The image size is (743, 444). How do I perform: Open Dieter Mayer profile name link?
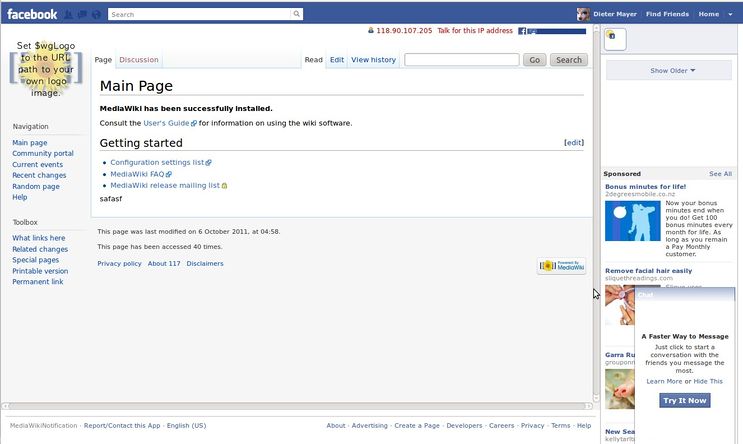pyautogui.click(x=615, y=14)
